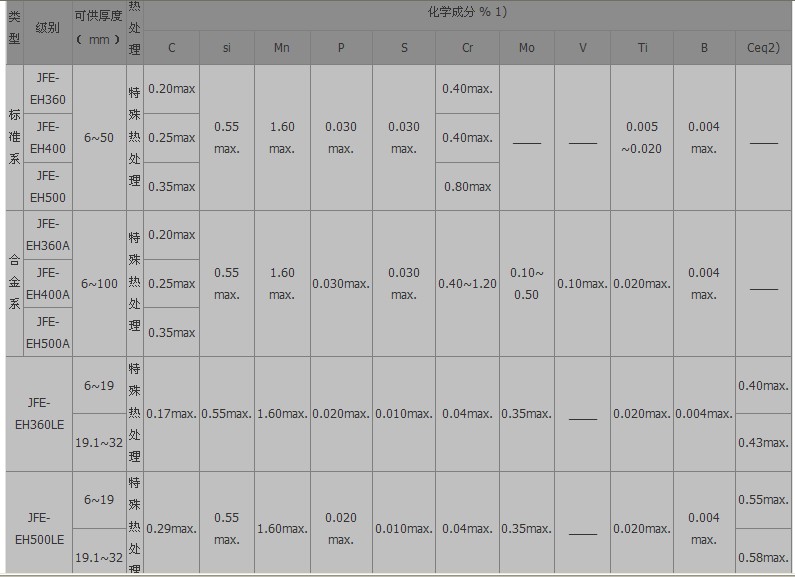Select the JFE-EH360A grade cell
Viewport: 795px width, 577px height.
[x=48, y=235]
